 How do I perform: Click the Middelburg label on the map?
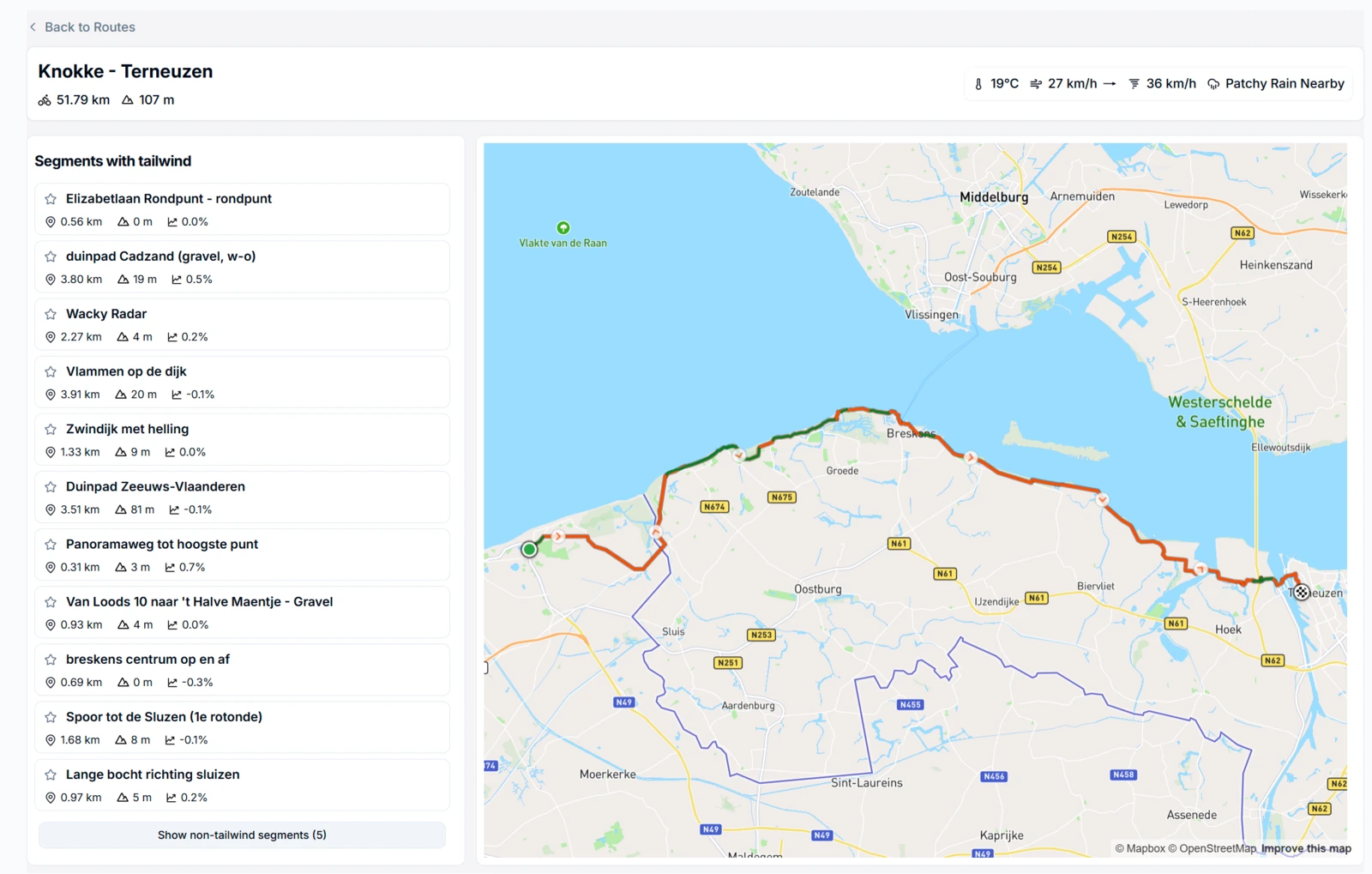coord(994,197)
